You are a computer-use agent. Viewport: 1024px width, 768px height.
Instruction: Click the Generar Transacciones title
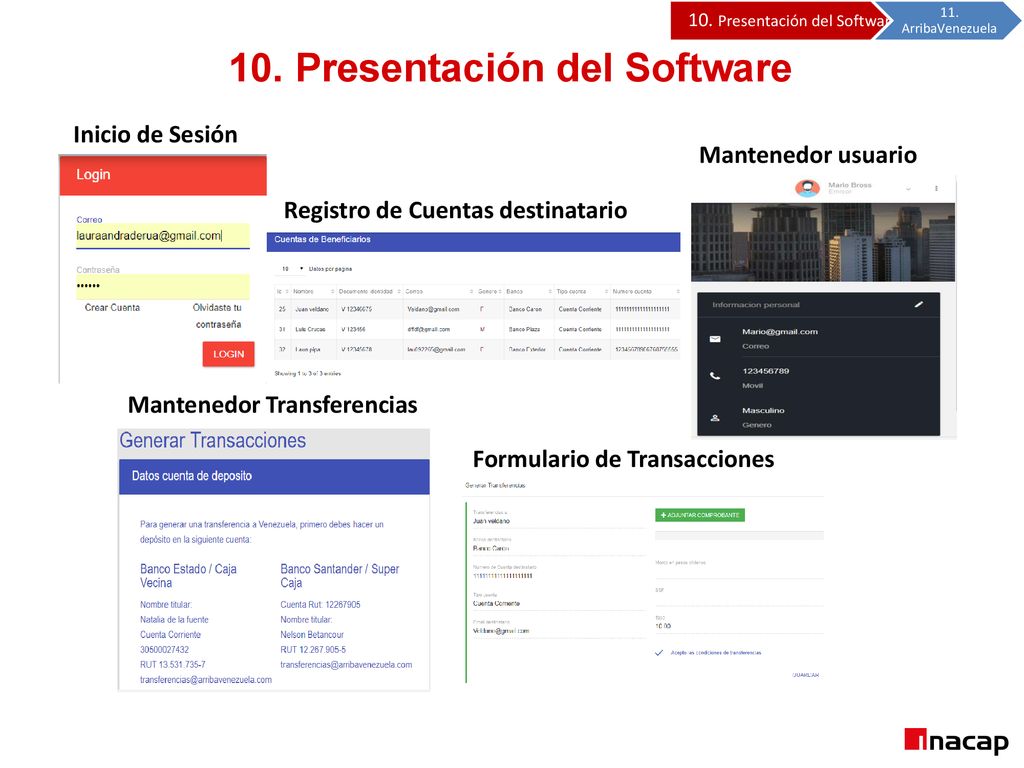212,440
